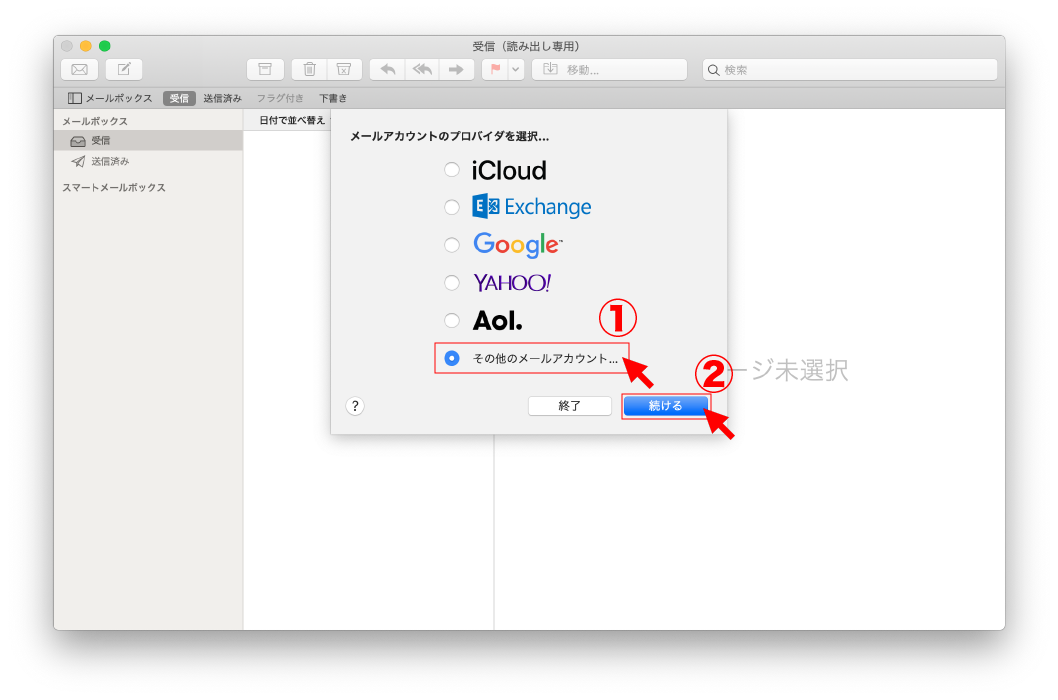Image resolution: width=1058 pixels, height=700 pixels.
Task: Toggle the メールボックス sidebar list
Action: (110, 98)
